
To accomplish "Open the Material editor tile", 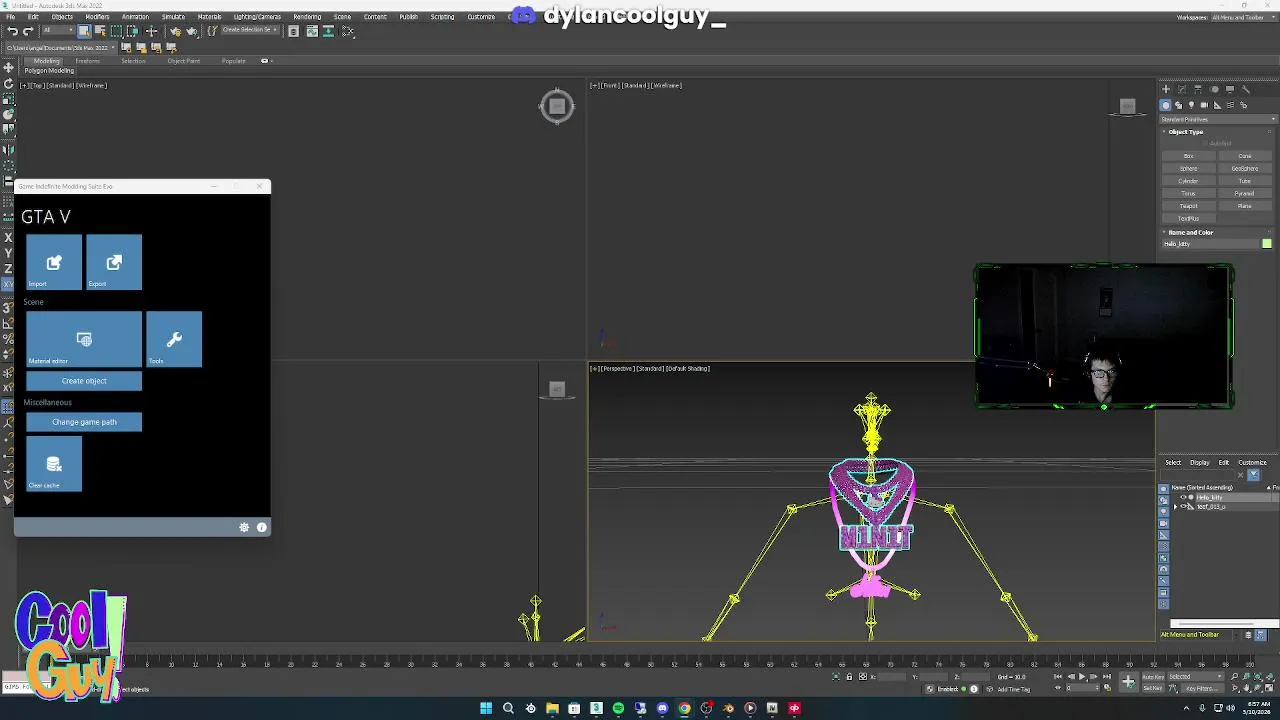I will coord(84,339).
